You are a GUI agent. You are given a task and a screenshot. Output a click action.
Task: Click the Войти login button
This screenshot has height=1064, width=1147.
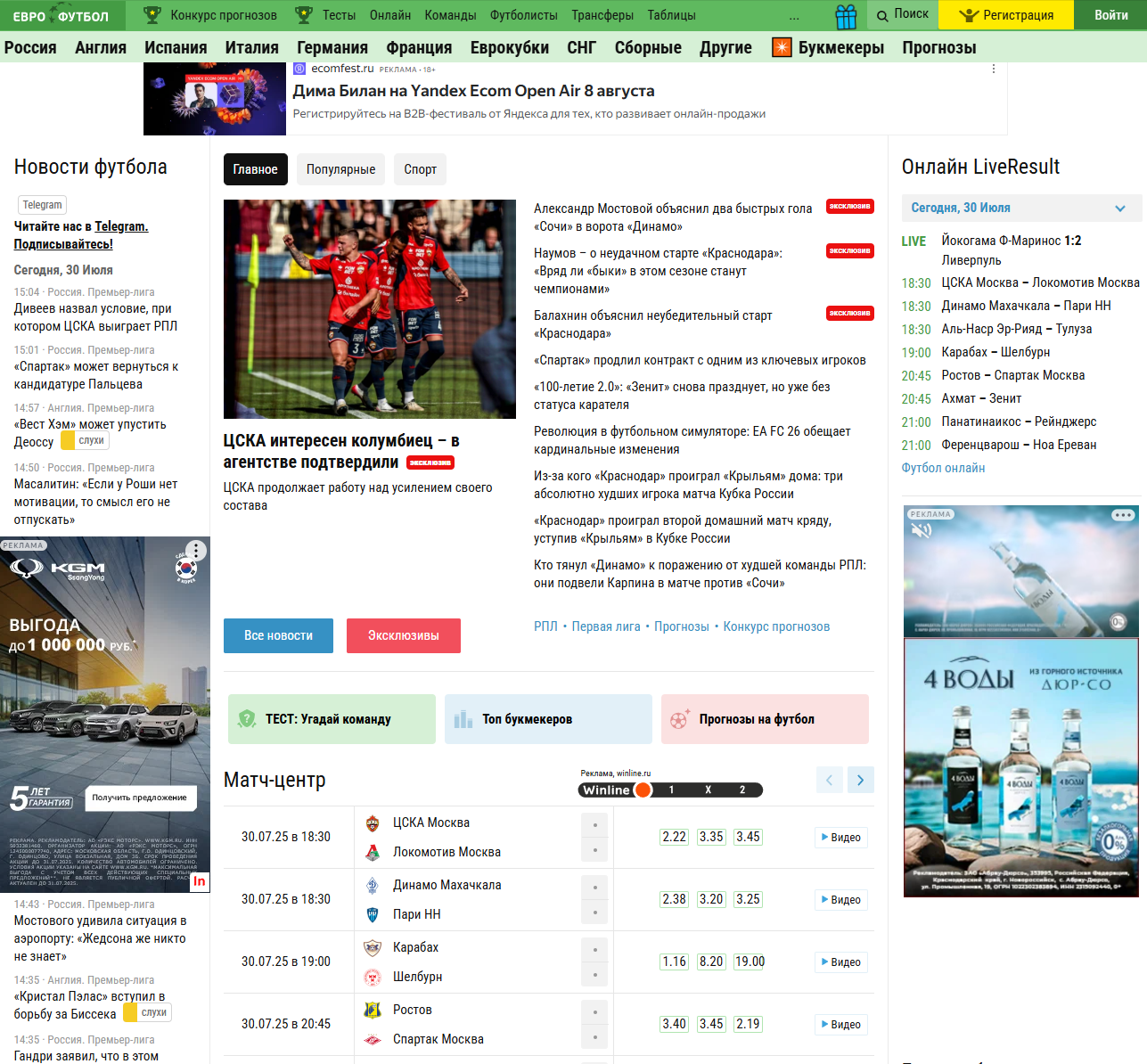(x=1110, y=15)
